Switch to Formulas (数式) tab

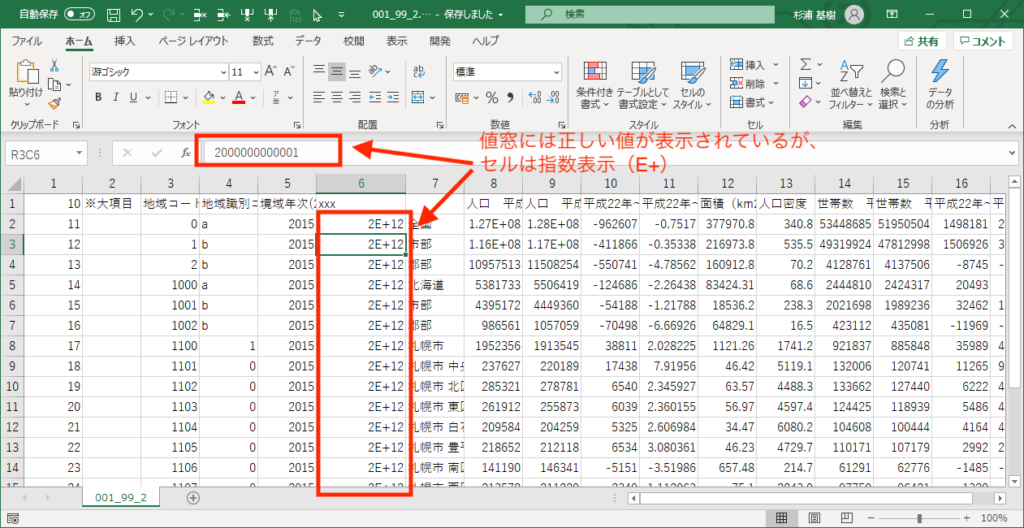click(263, 41)
